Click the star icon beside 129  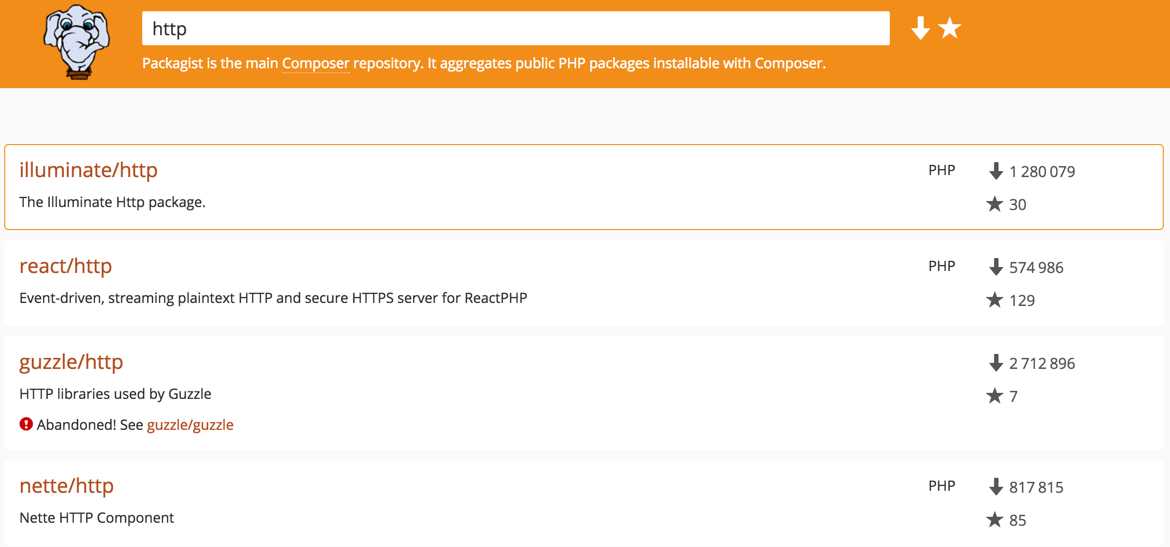995,300
